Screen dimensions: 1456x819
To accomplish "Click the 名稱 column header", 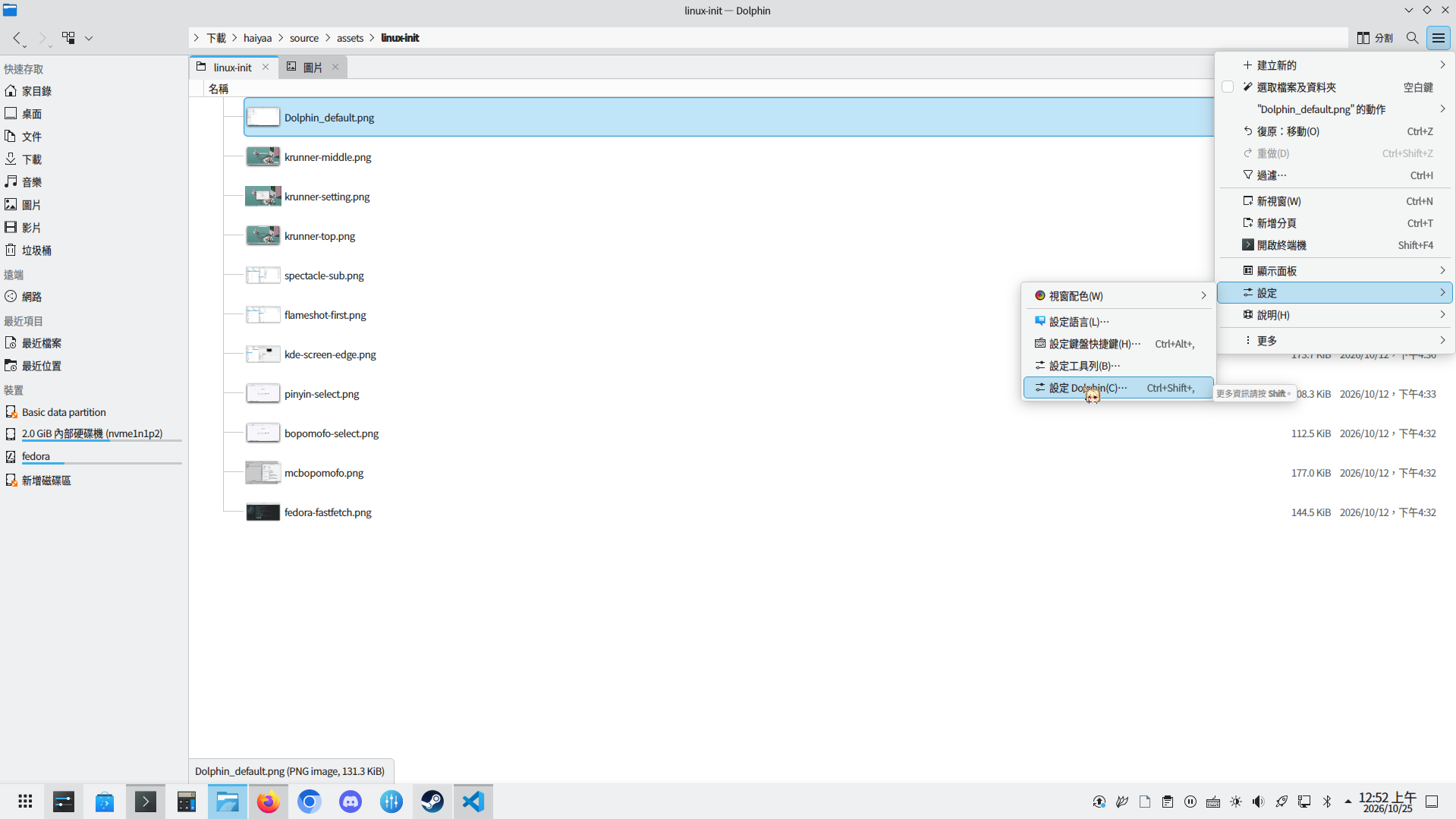I will tap(219, 89).
